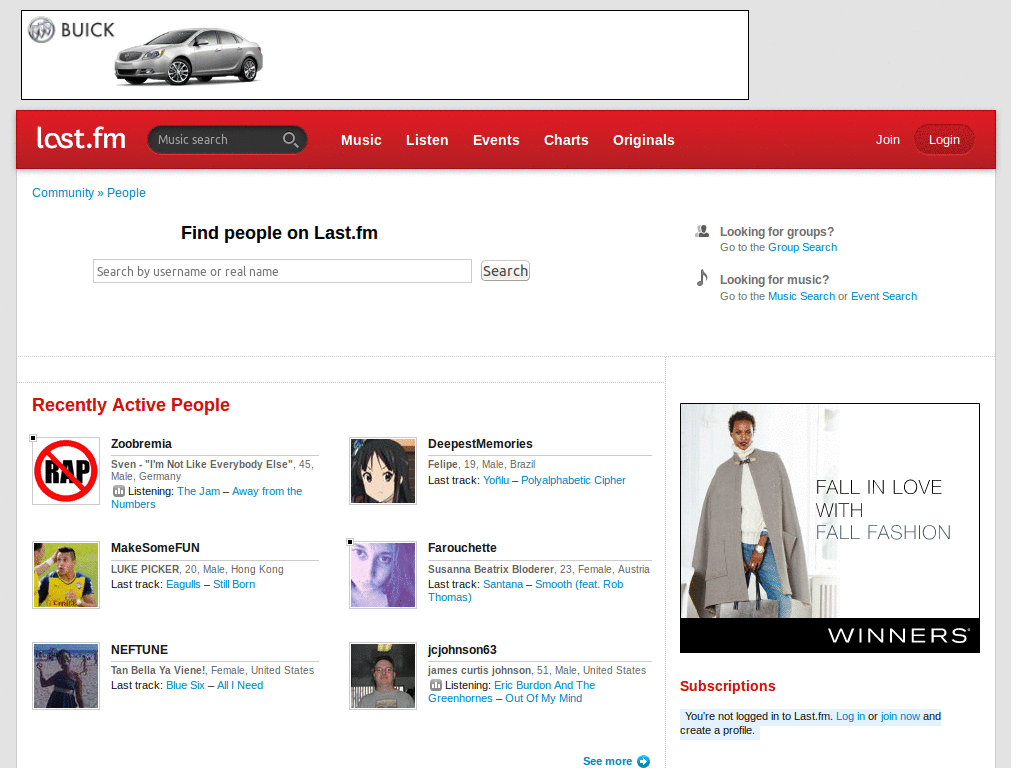Viewport: 1024px width, 768px height.
Task: Click join now under Subscriptions
Action: (x=900, y=716)
